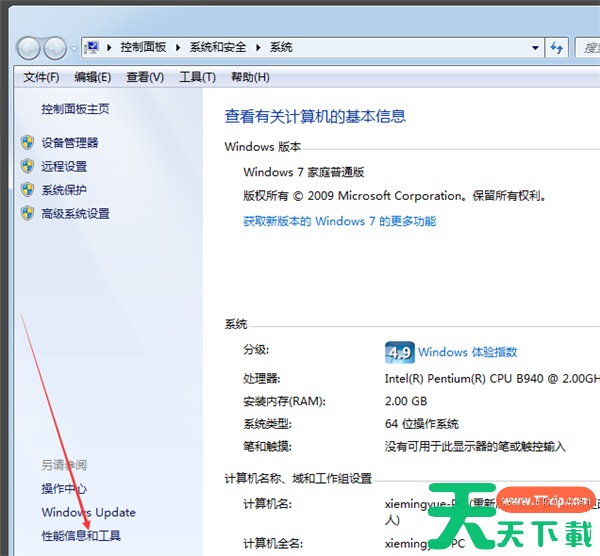The width and height of the screenshot is (600, 556).
Task: Go to 控制面板主页
Action: tap(75, 109)
